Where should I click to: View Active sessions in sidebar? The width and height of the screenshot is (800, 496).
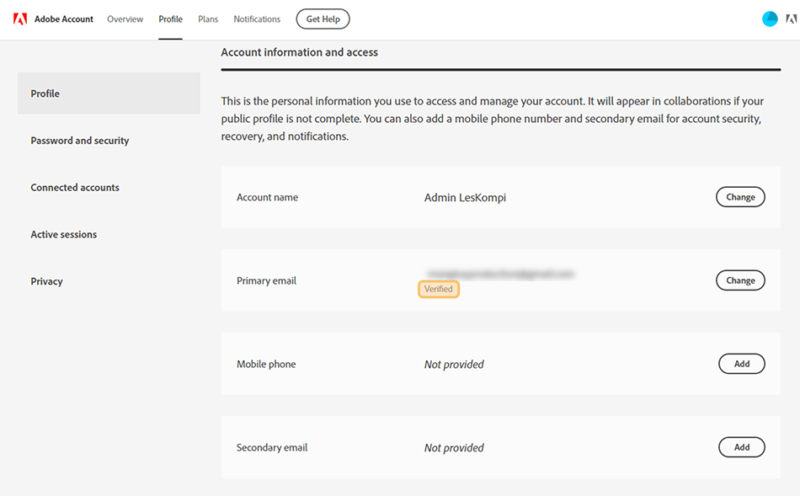point(64,234)
